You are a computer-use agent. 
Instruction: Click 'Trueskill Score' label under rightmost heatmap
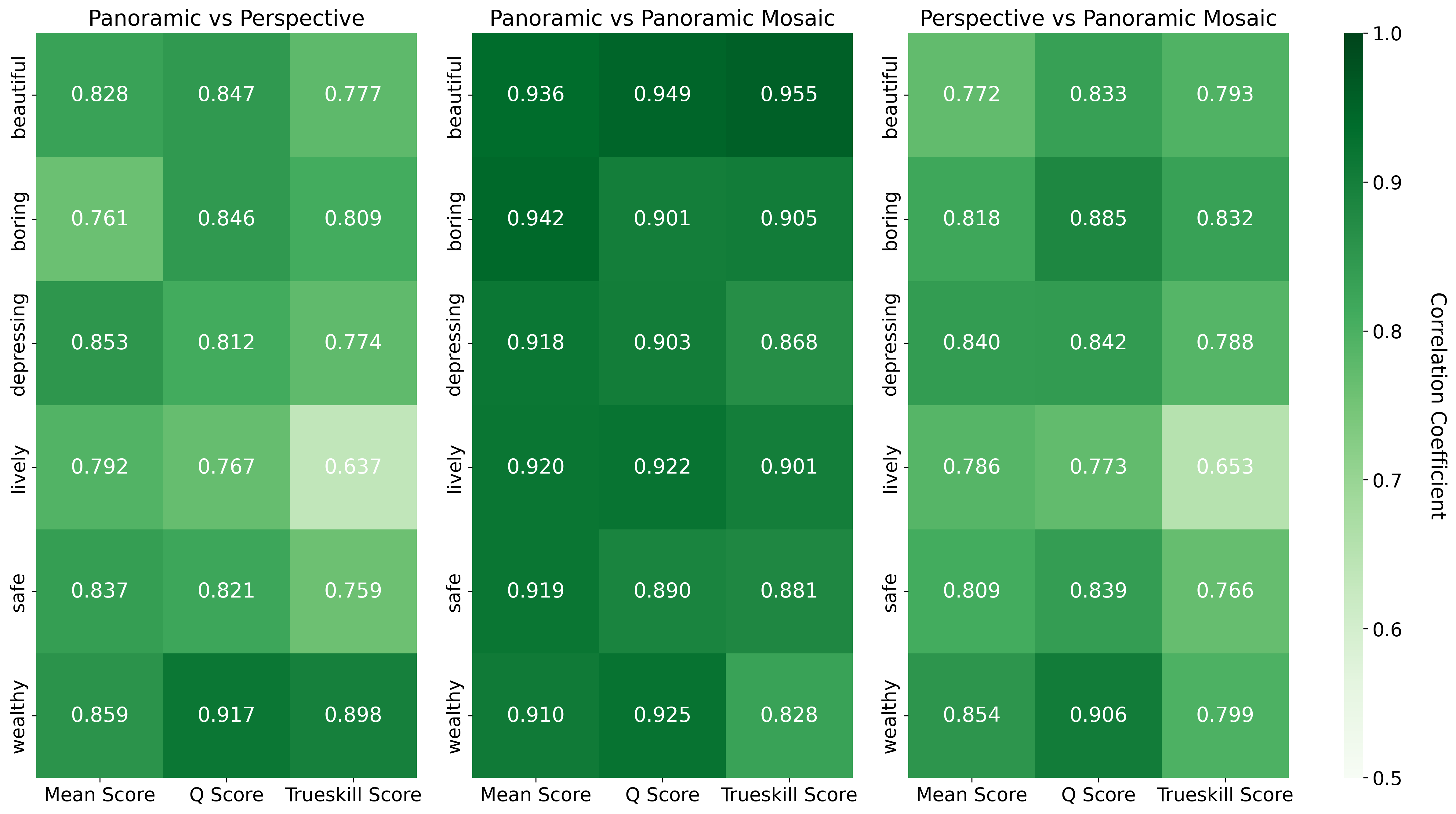click(1225, 795)
